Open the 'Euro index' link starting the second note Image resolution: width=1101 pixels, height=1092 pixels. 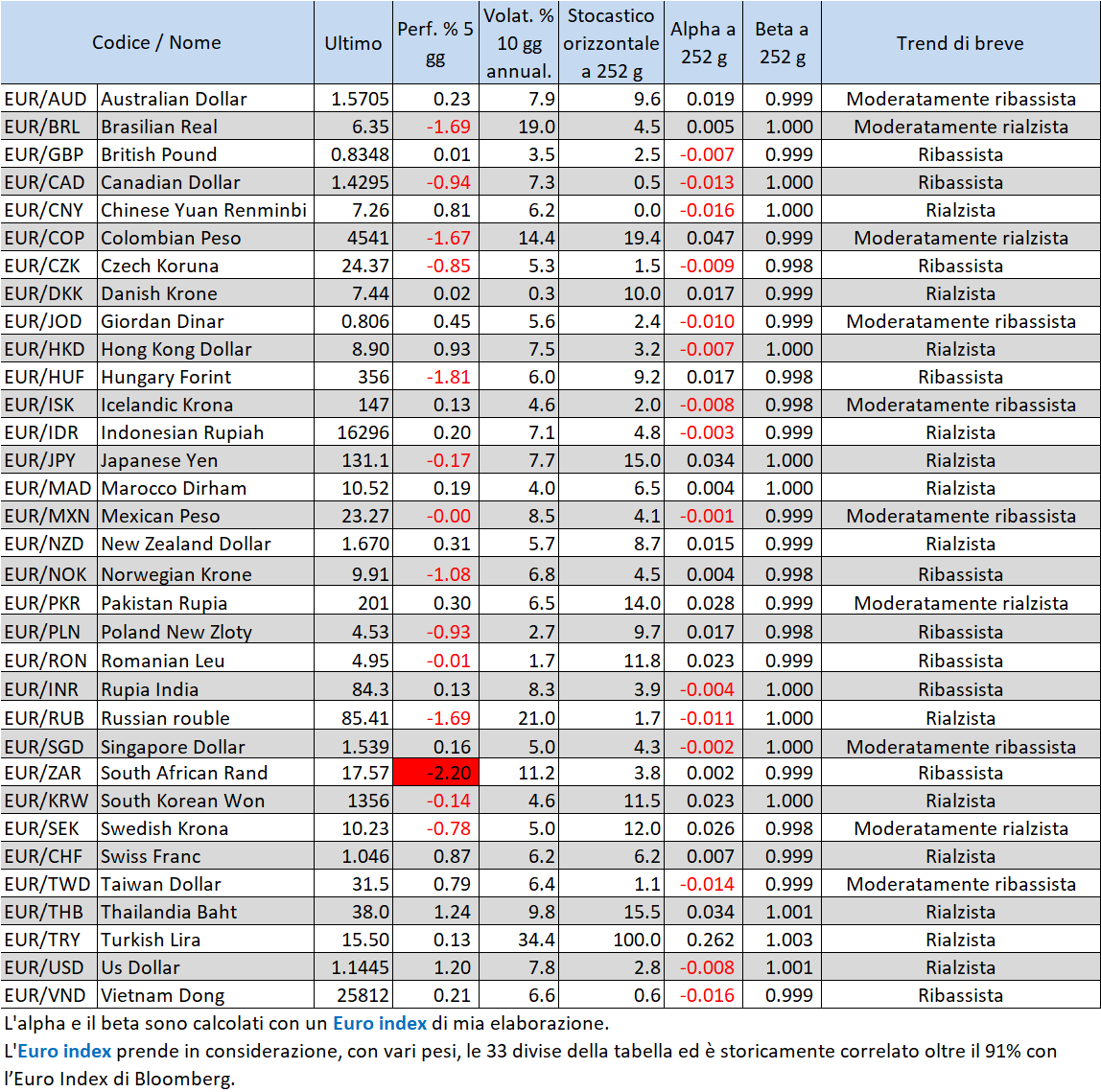point(64,1051)
